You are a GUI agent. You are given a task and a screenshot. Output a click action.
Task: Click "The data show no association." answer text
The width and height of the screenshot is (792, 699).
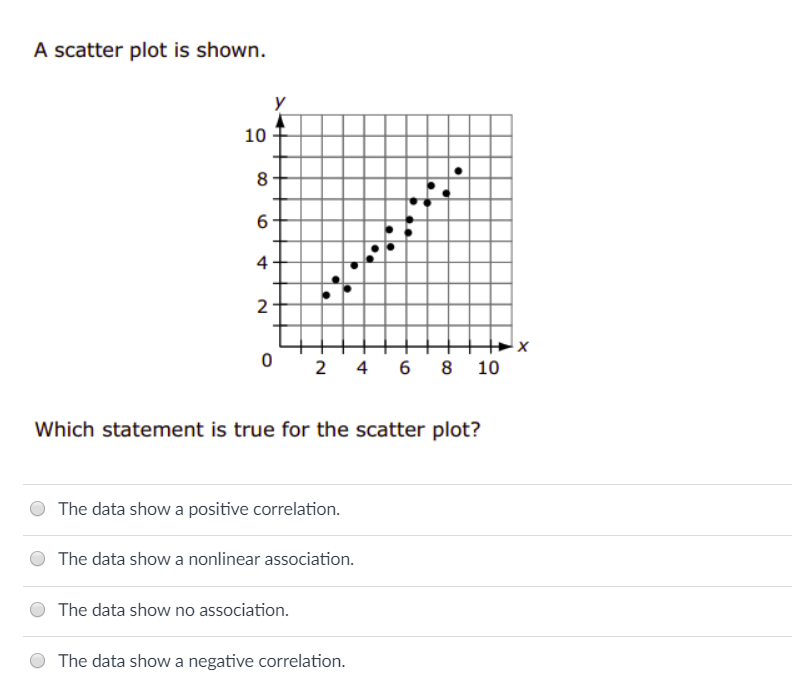pos(173,609)
